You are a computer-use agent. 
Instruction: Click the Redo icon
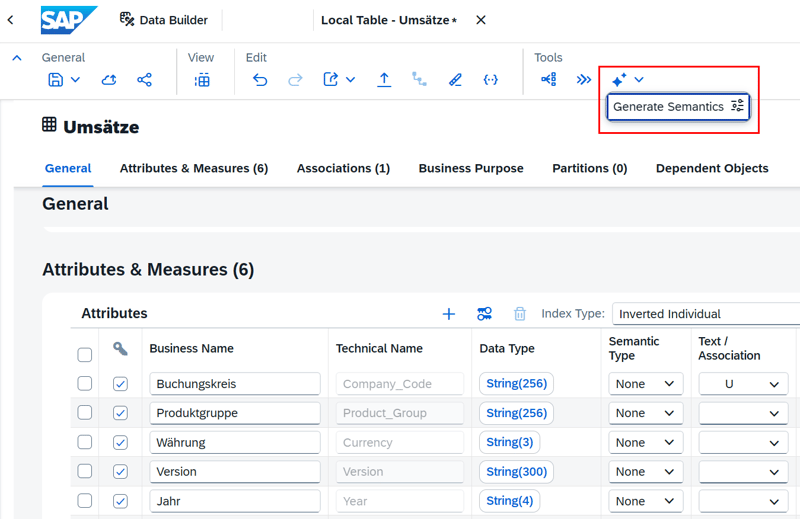point(295,80)
